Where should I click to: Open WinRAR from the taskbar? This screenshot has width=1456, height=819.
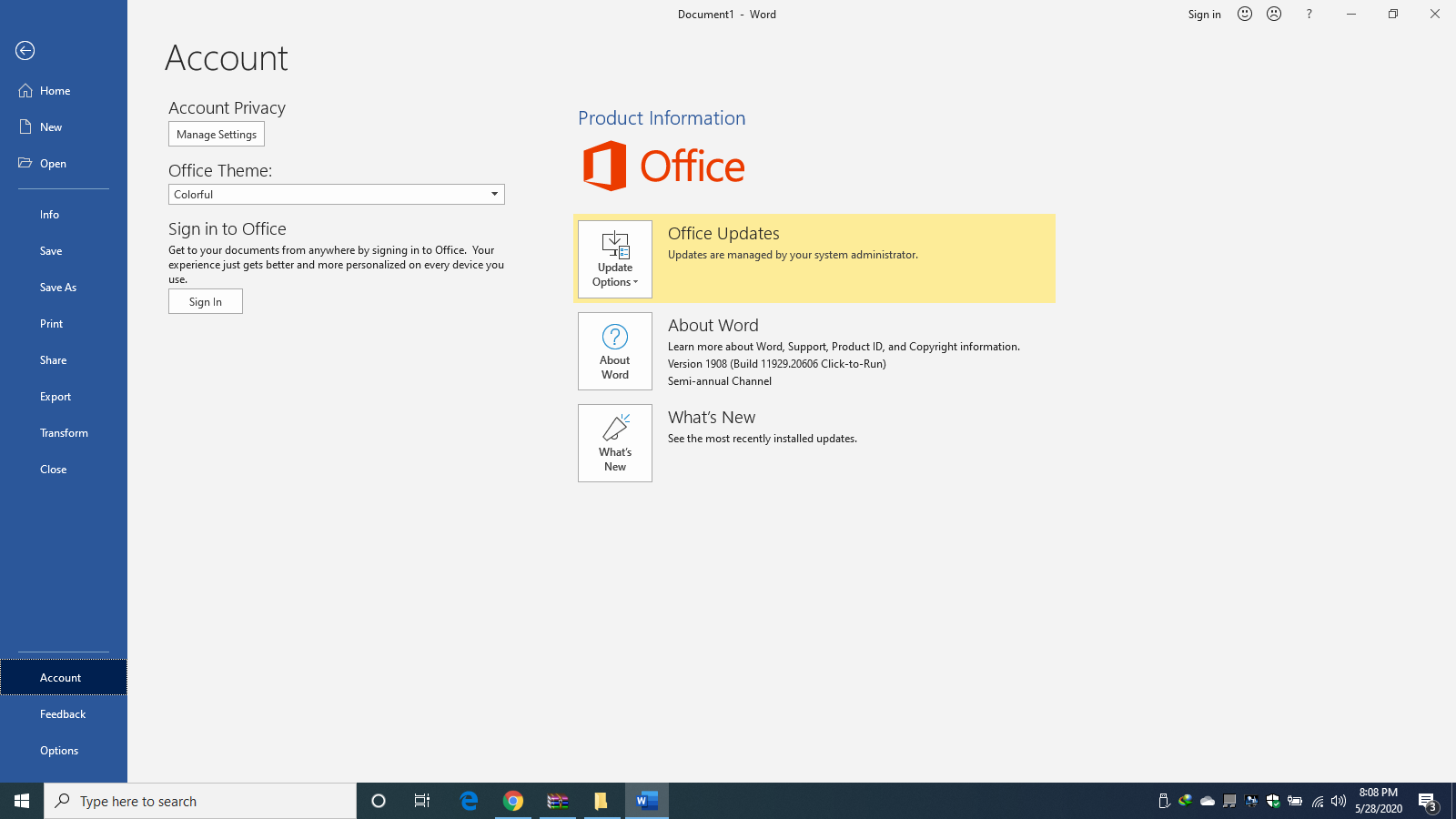(x=558, y=801)
